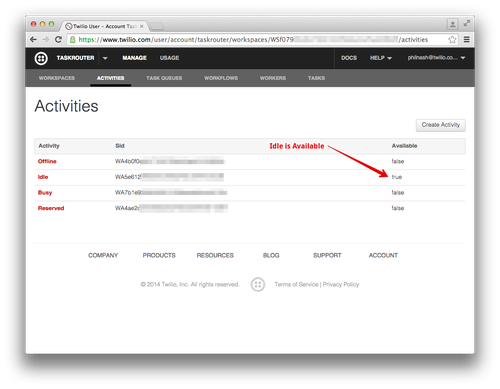This screenshot has width=500, height=389.
Task: Click the Available column header
Action: 404,146
